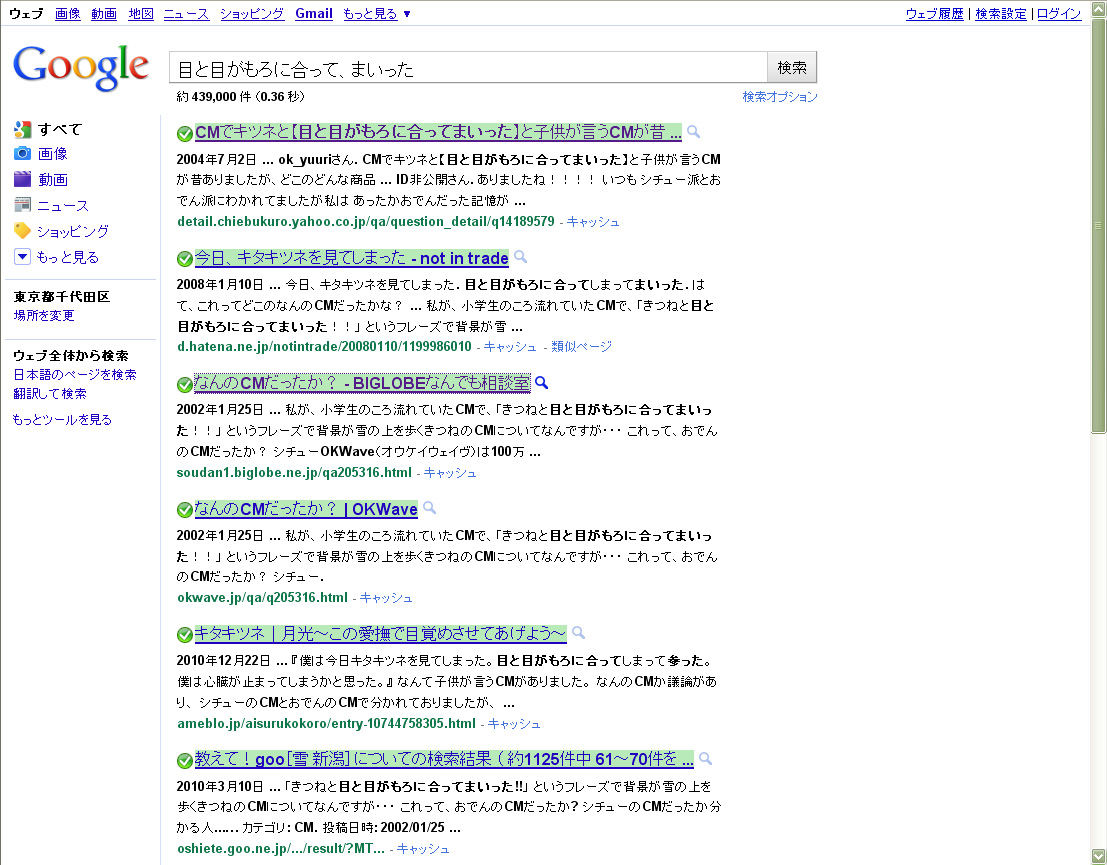Viewport: 1107px width, 865px height.
Task: Click the green check icon beside the 月光 blog result
Action: [184, 635]
